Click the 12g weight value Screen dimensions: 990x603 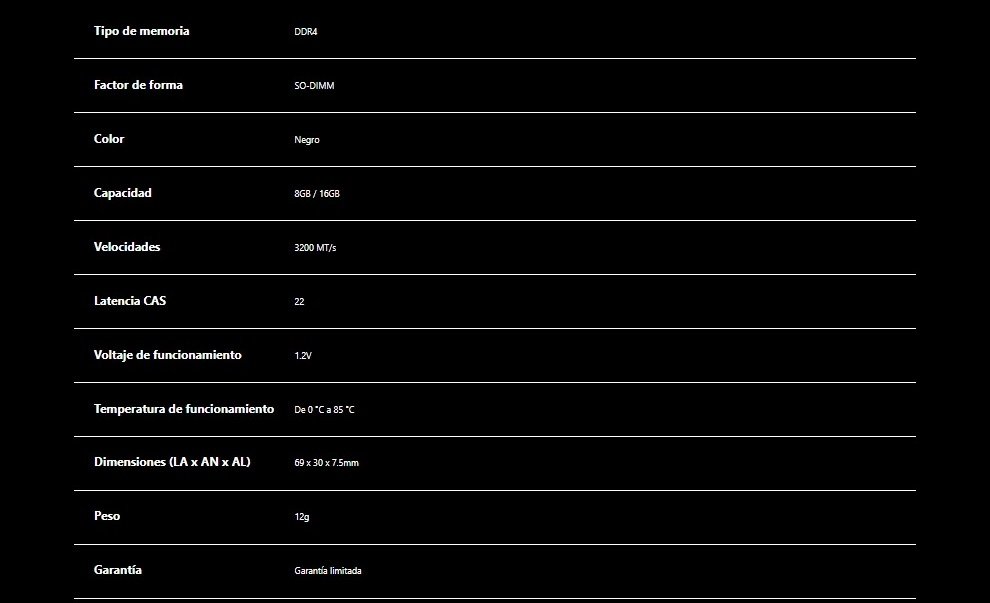tap(301, 518)
